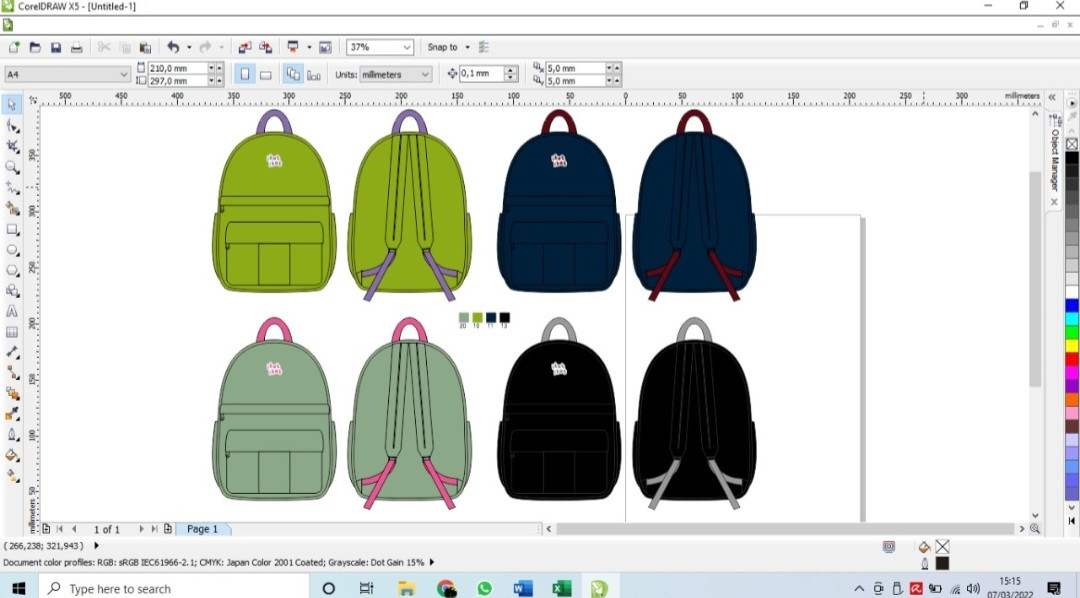This screenshot has height=598, width=1080.
Task: Open the Fill bucket tool
Action: coord(12,455)
